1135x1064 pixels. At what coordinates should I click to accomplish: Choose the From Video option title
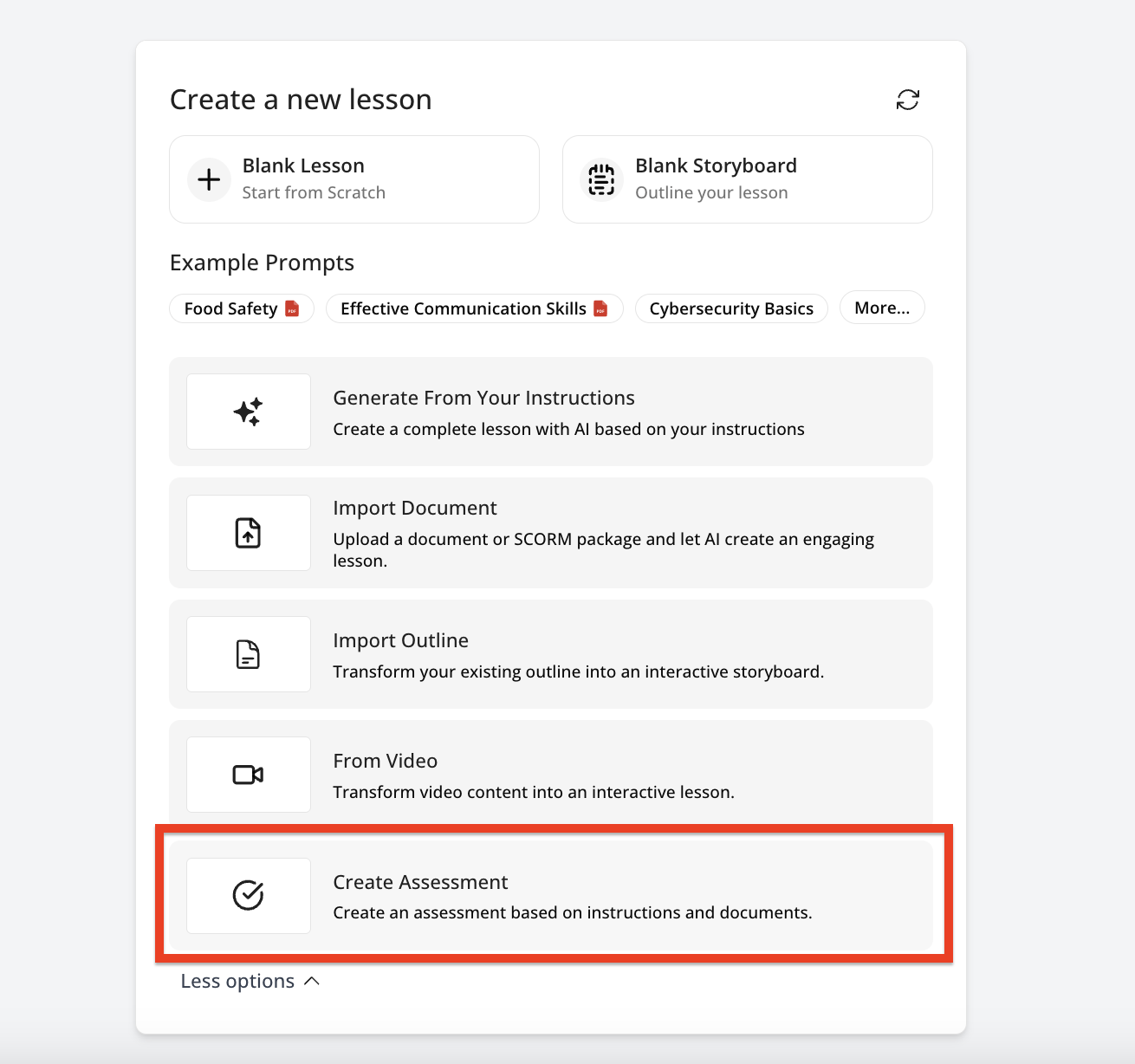point(385,761)
